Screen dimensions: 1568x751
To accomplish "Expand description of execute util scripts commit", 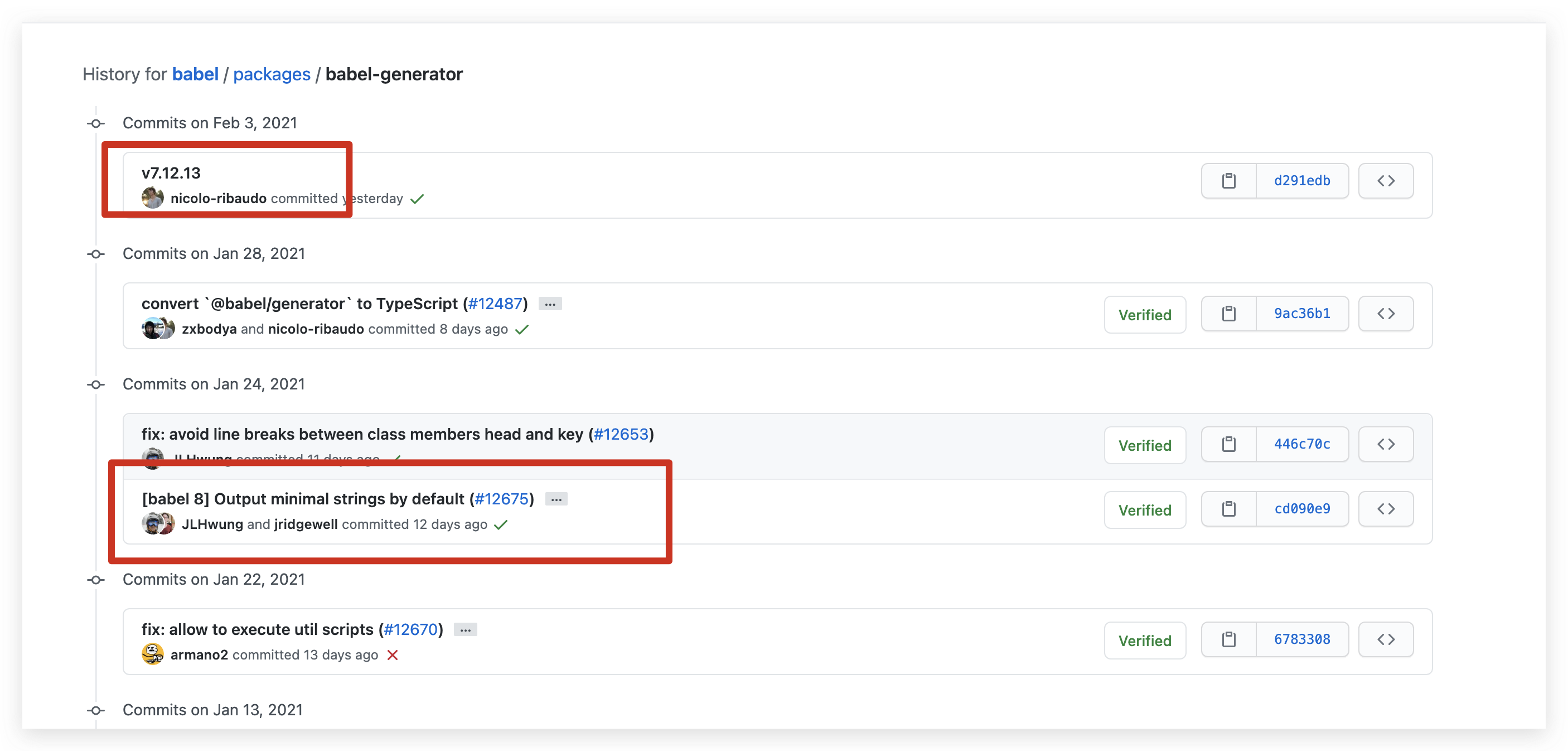I will coord(465,630).
